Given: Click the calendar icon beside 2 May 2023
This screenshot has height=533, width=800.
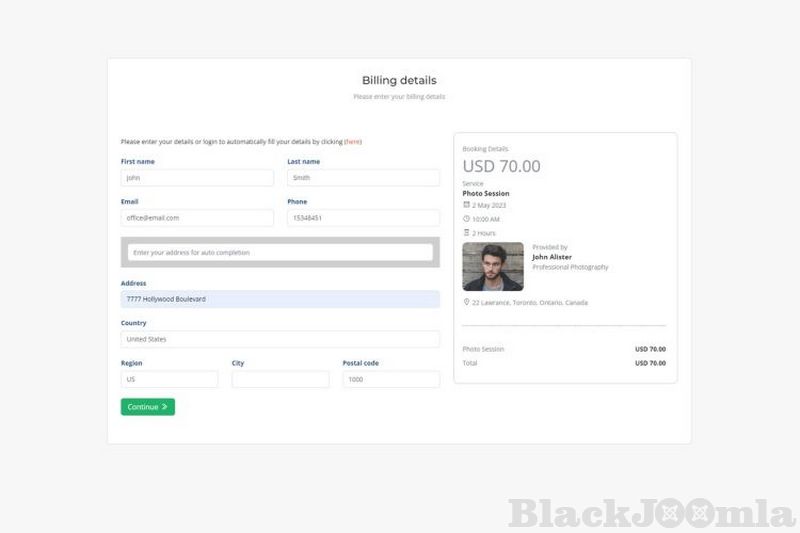Looking at the screenshot, I should tap(466, 205).
